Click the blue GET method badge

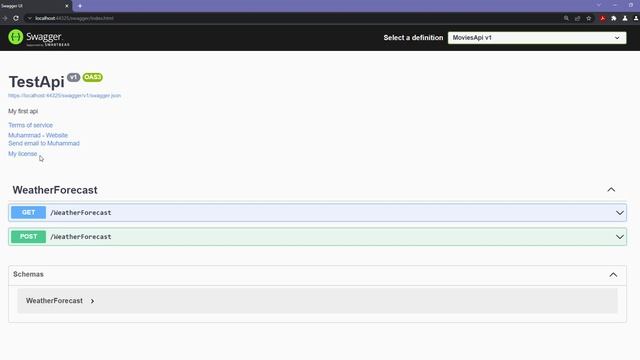coord(28,213)
